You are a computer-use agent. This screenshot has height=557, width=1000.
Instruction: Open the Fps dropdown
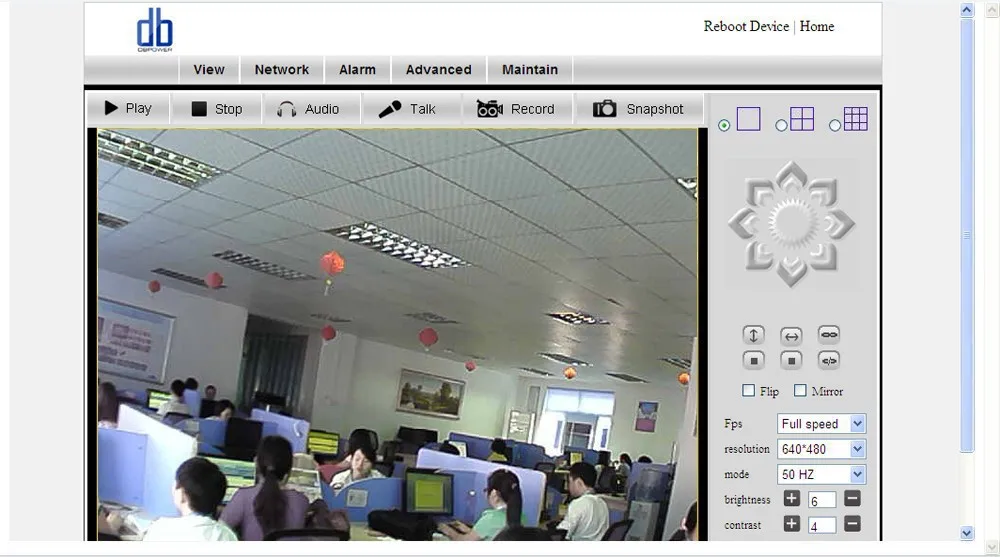[x=821, y=424]
